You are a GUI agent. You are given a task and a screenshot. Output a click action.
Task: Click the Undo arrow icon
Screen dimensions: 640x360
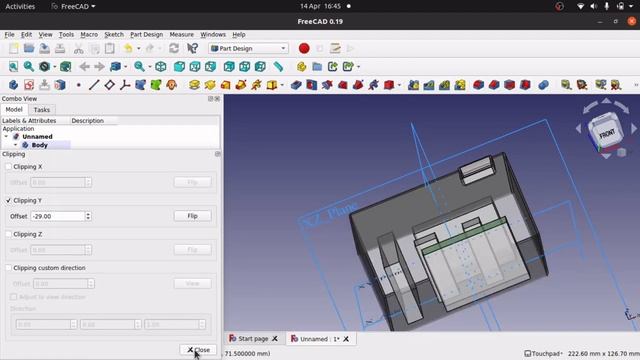coord(128,49)
